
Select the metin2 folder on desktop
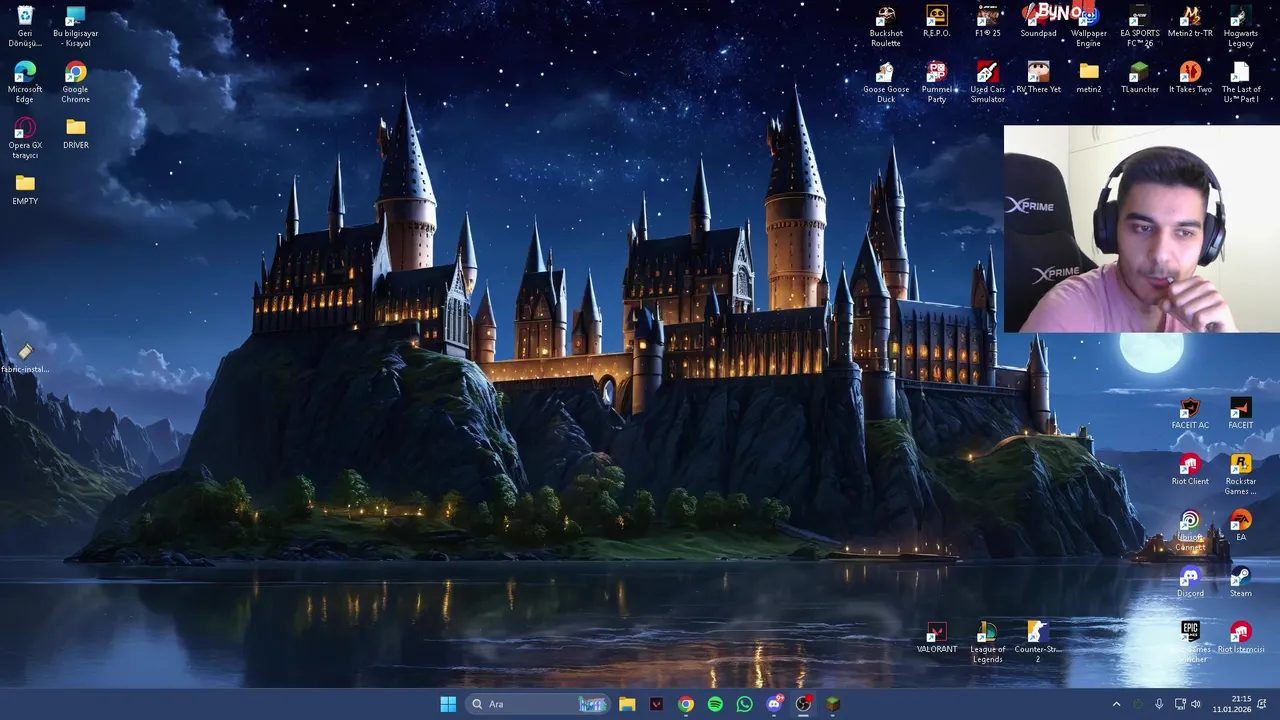(1089, 78)
